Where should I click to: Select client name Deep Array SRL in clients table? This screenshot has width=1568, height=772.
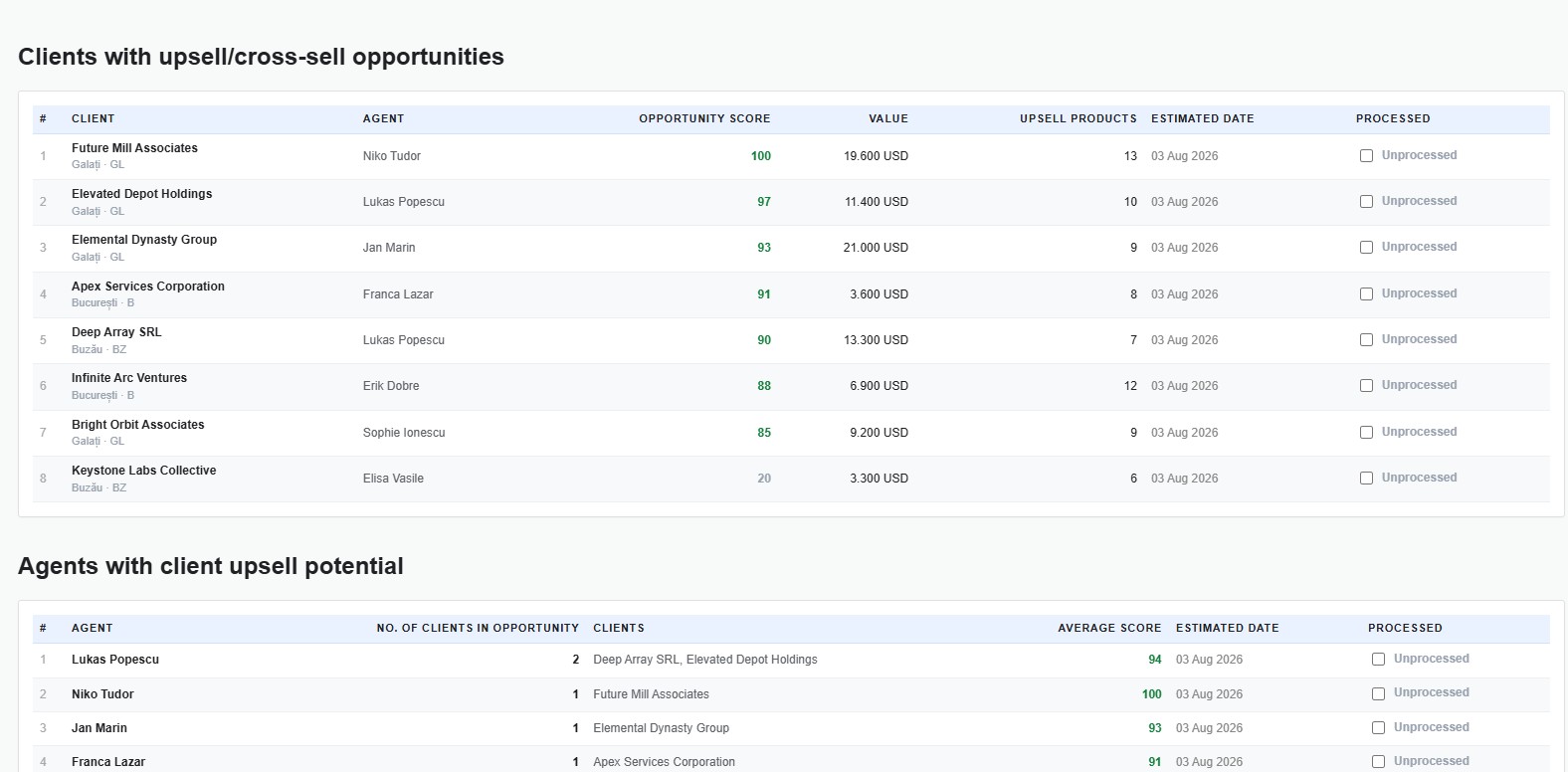(x=116, y=332)
